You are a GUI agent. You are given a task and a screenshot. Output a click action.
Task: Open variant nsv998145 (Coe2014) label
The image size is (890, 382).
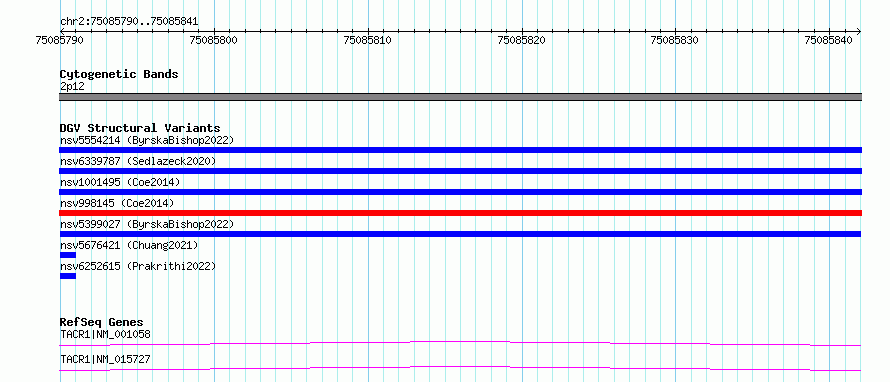(117, 203)
